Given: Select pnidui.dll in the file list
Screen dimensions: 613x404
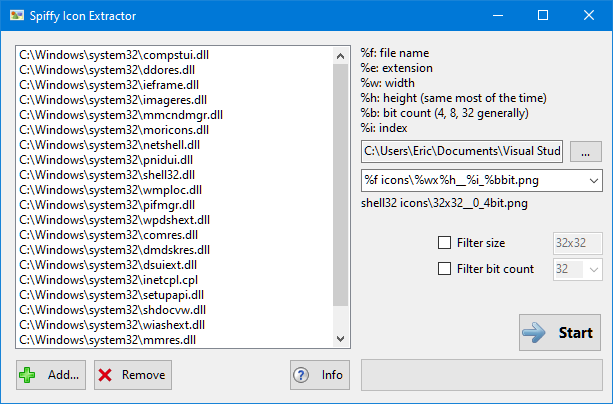Looking at the screenshot, I should click(106, 160).
